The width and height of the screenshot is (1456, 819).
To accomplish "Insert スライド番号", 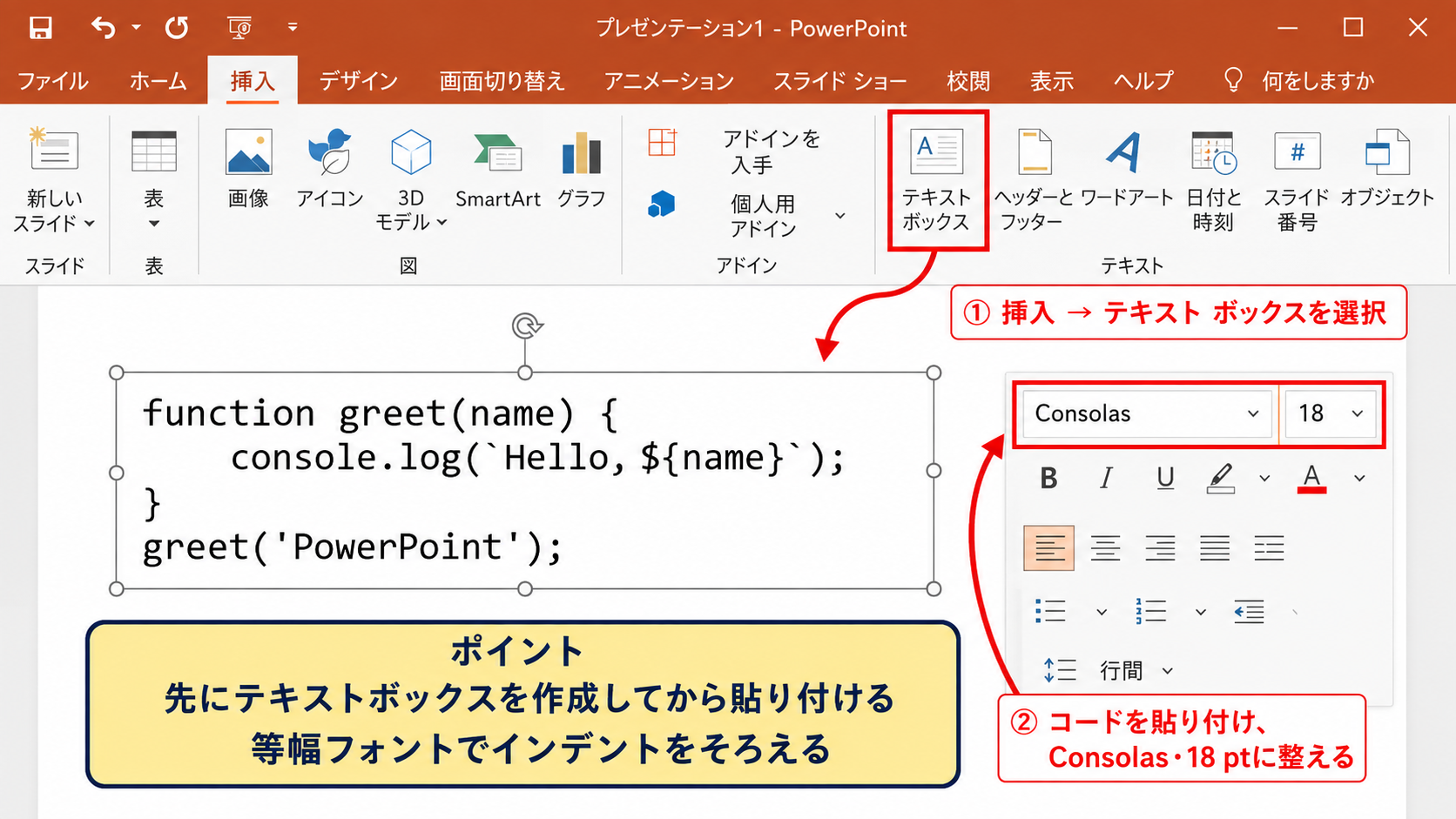I will tap(1297, 180).
